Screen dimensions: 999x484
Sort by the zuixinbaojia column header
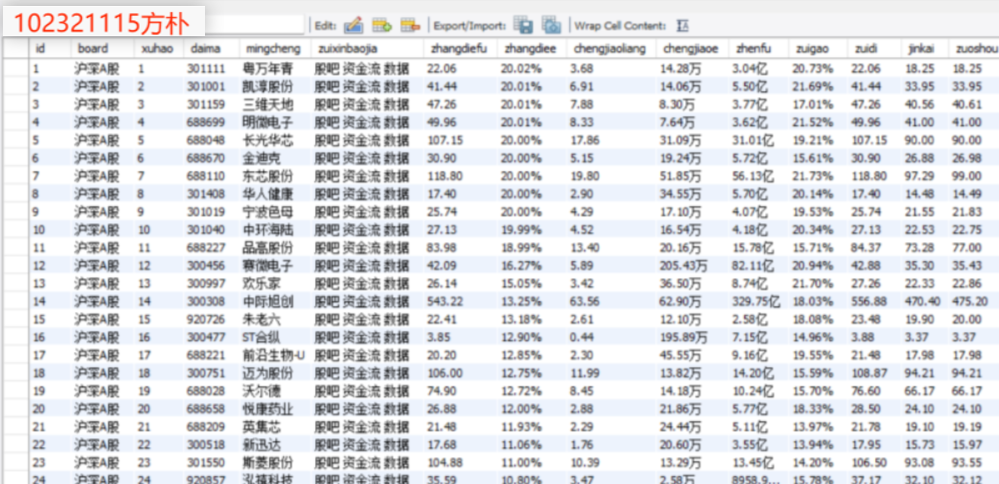[x=367, y=48]
